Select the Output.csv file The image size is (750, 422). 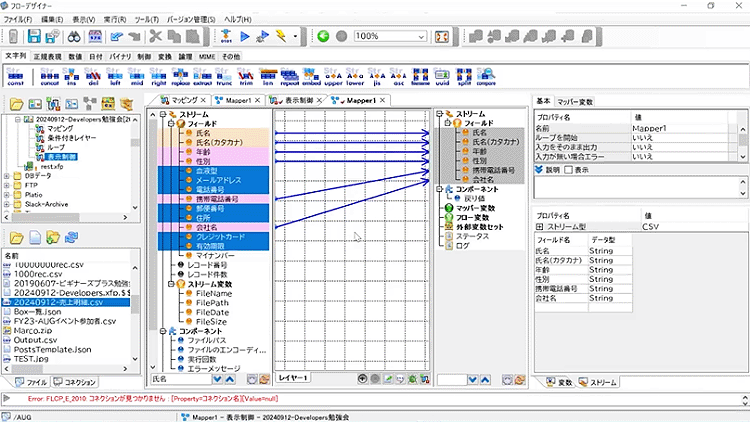tap(35, 340)
